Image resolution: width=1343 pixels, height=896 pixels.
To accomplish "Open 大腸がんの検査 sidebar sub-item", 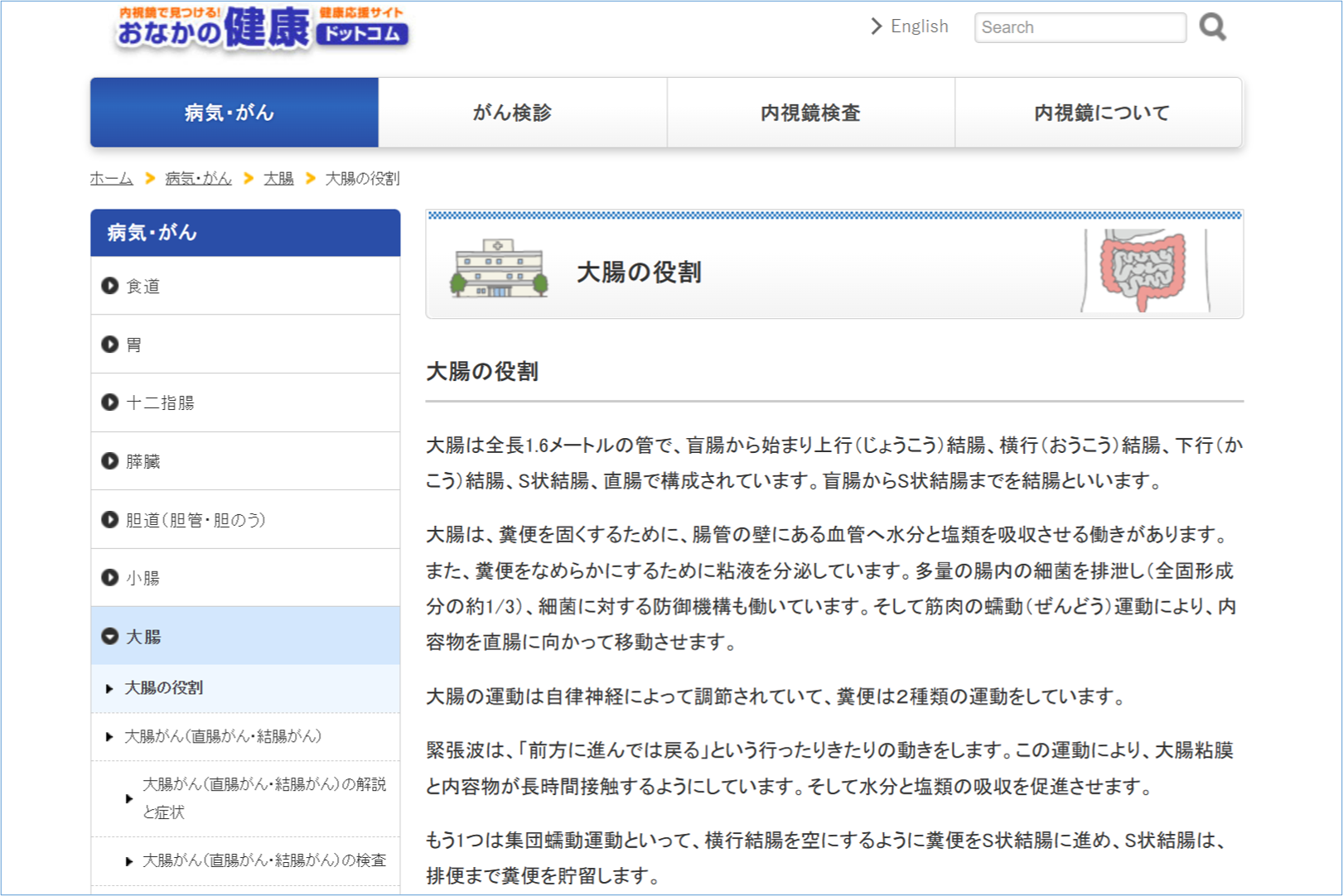I will [x=263, y=860].
